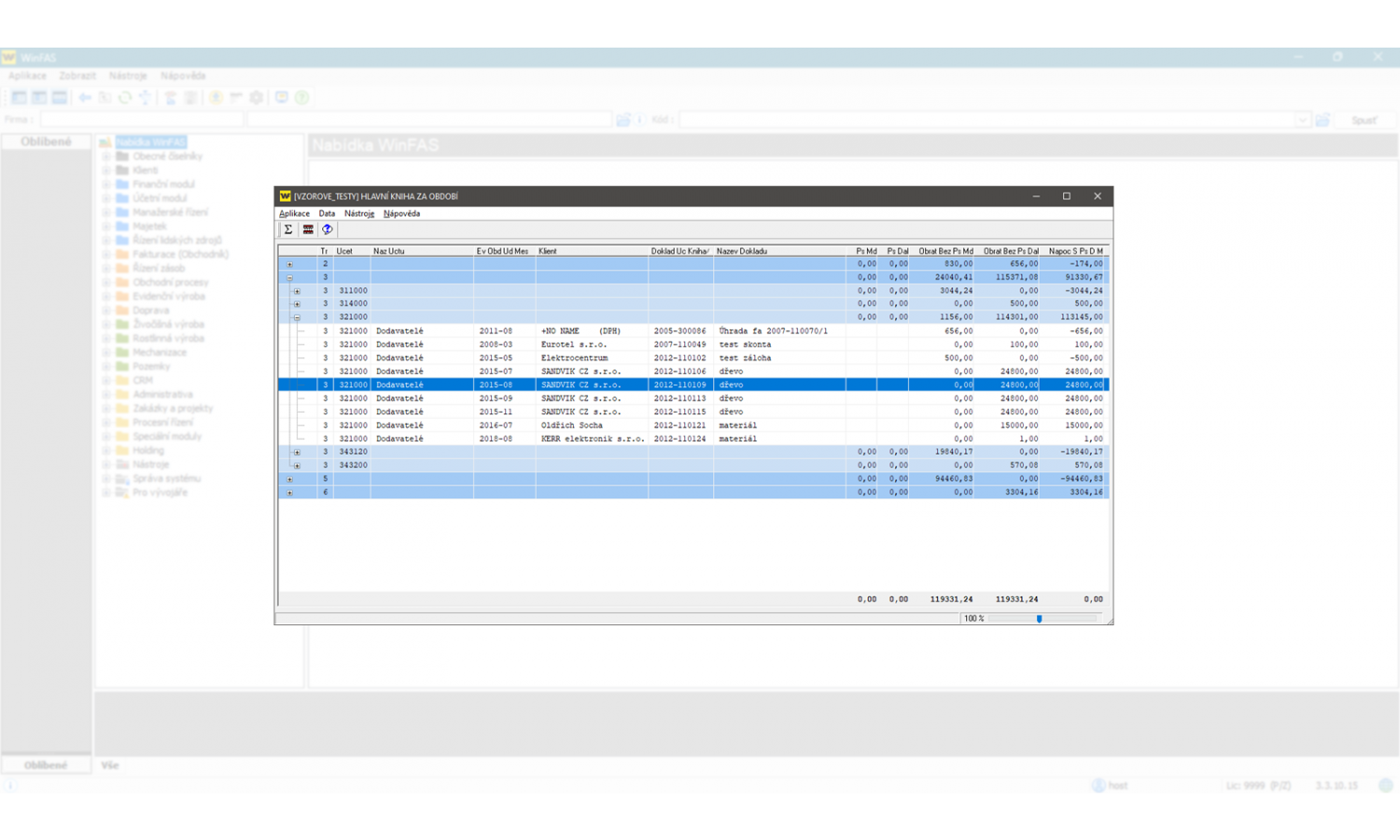The width and height of the screenshot is (1400, 840).
Task: Click the green refresh icon in the WinFAS main toolbar
Action: click(125, 97)
